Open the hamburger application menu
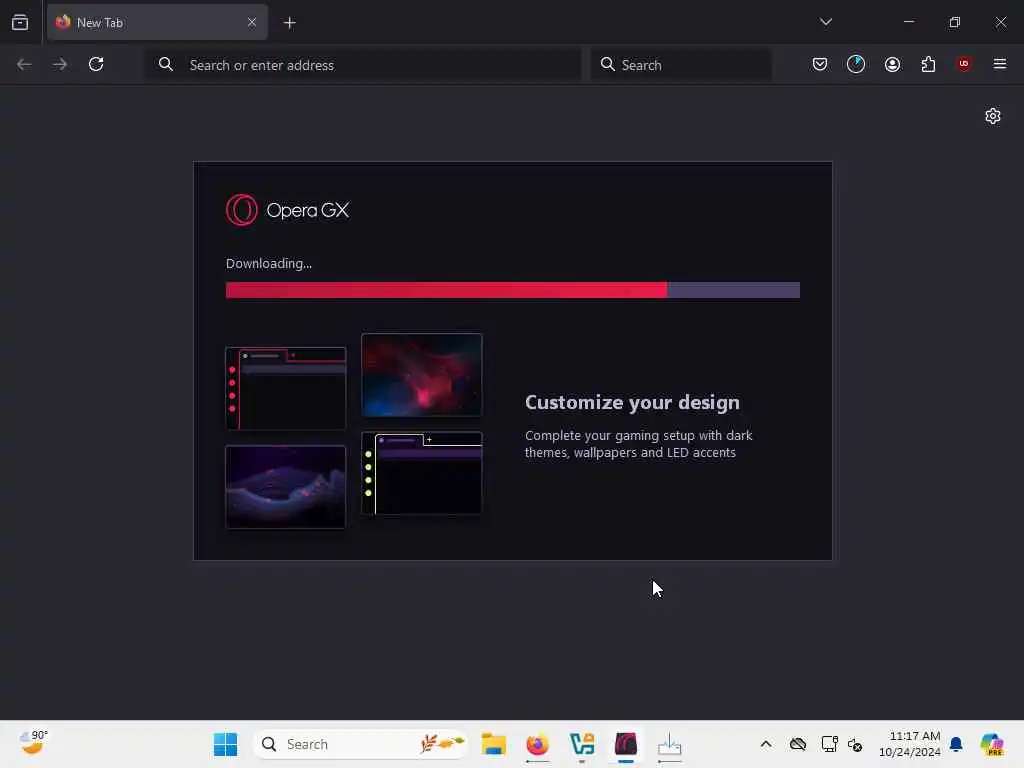The image size is (1024, 768). click(x=1000, y=64)
